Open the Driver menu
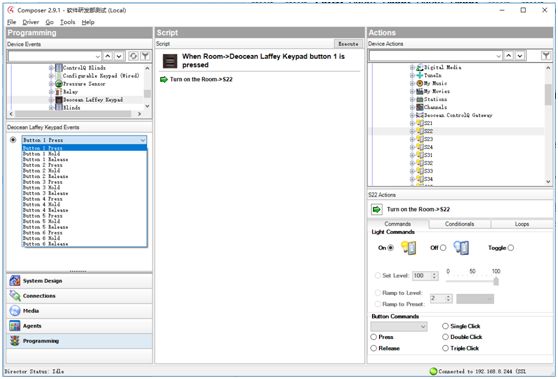The height and width of the screenshot is (379, 558). click(31, 22)
